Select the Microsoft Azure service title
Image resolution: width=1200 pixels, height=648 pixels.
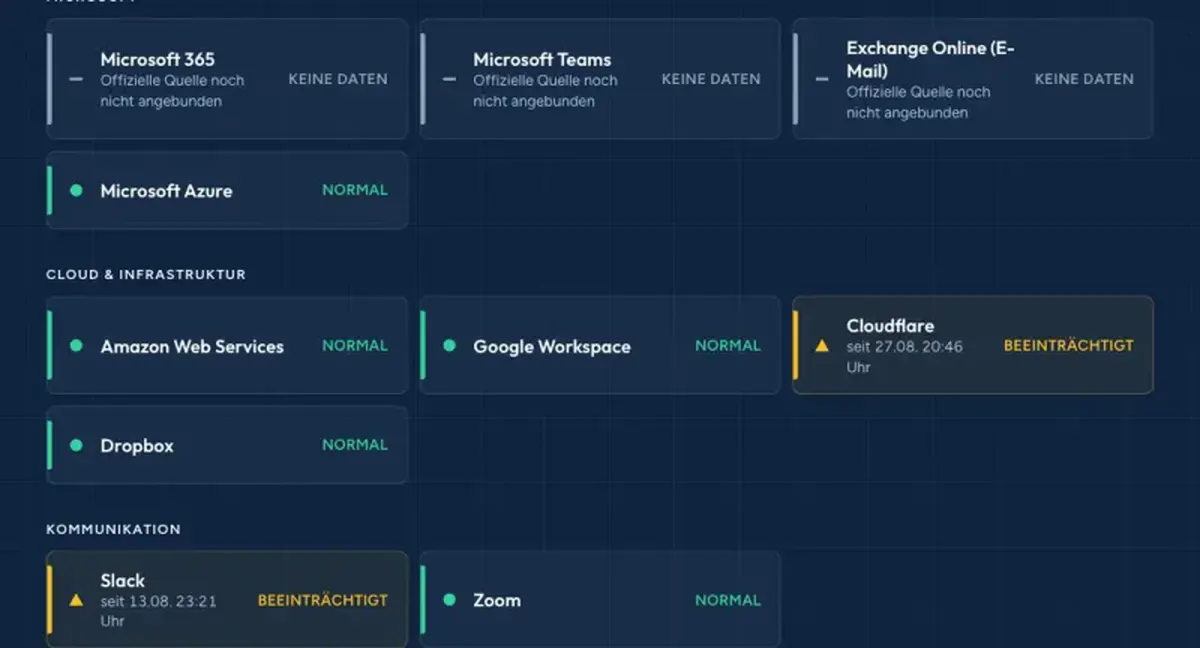pyautogui.click(x=166, y=191)
